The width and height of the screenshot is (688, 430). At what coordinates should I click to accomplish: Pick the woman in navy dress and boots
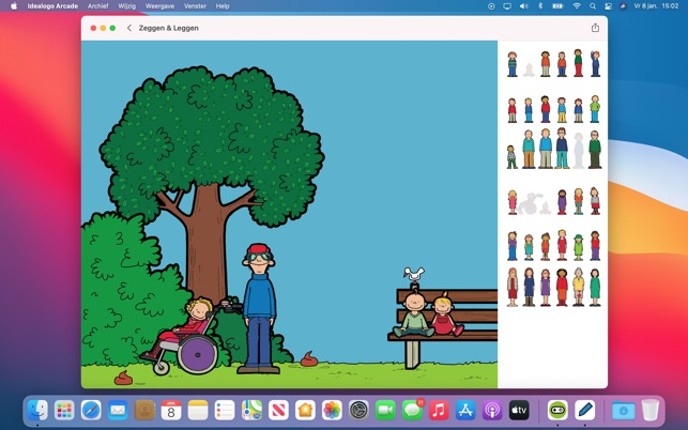[x=529, y=287]
